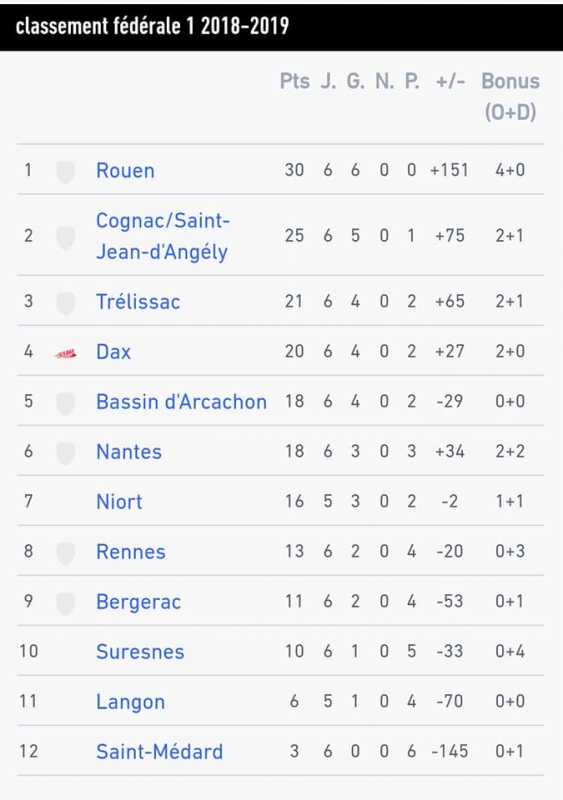Open the Cognac/Saint-Jean-d'Angély team link

coord(163,236)
